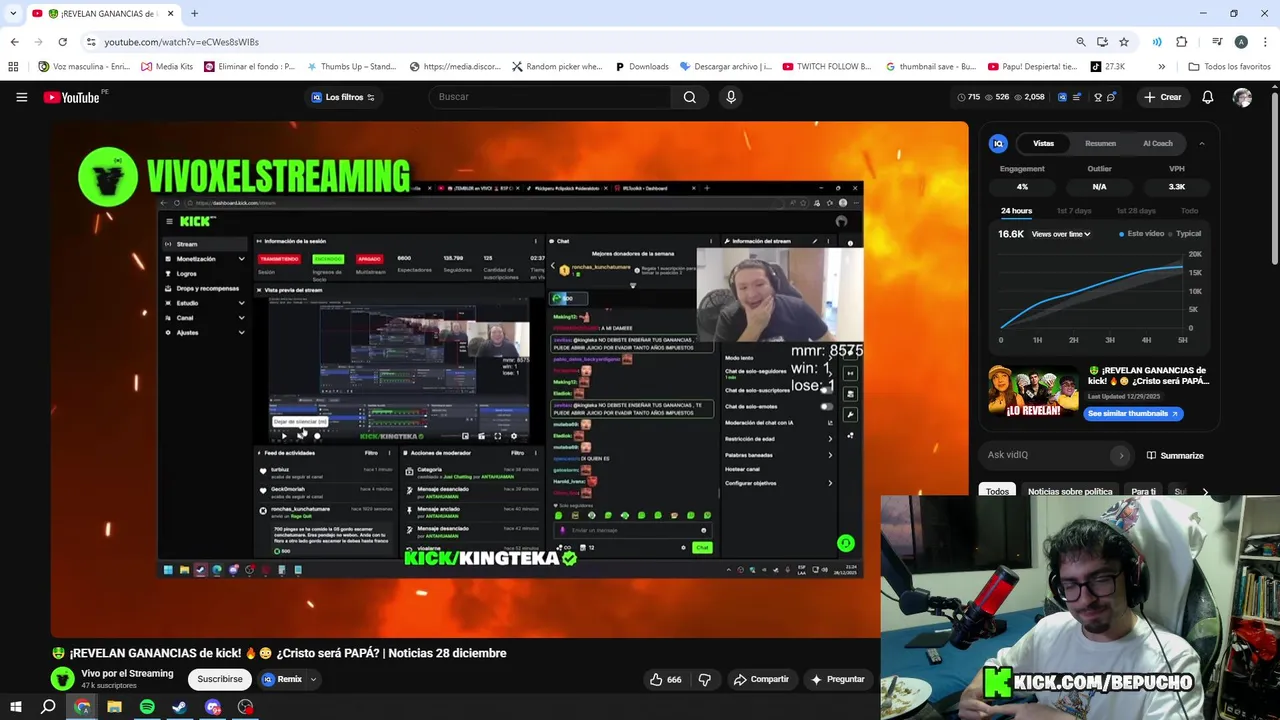Open Views over time dropdown
This screenshot has width=1280, height=720.
click(1061, 234)
